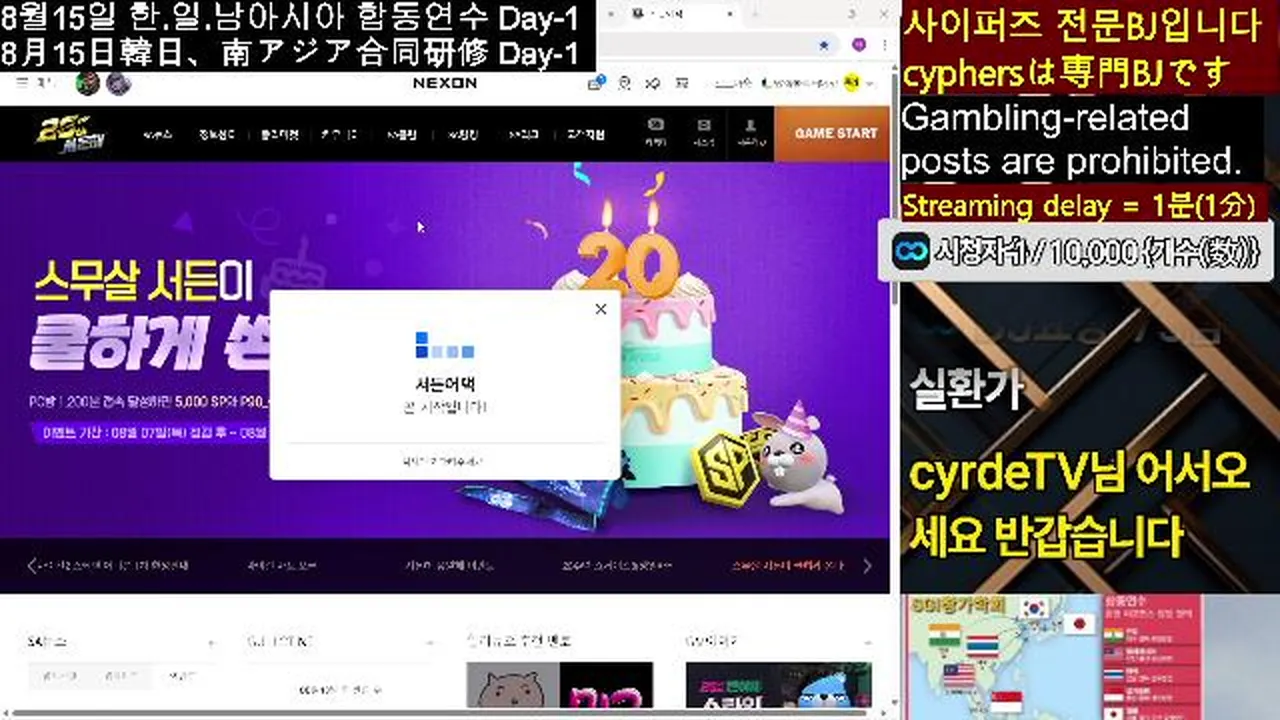1280x720 pixels.
Task: Open the purple browser extension icon
Action: [x=858, y=45]
